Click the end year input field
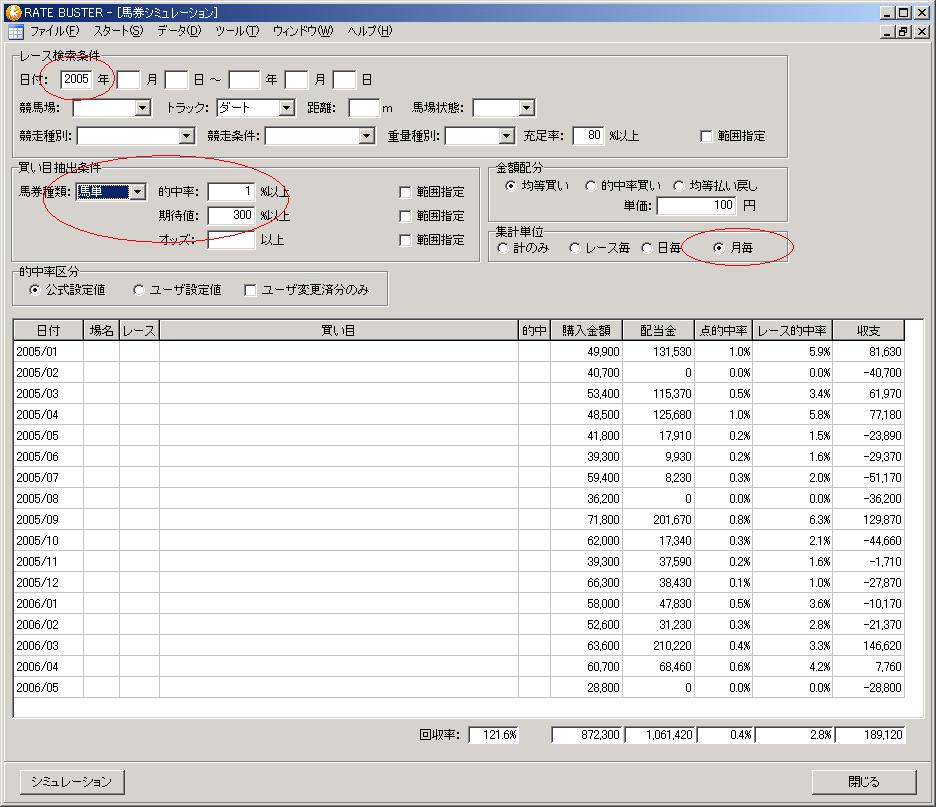 click(244, 79)
